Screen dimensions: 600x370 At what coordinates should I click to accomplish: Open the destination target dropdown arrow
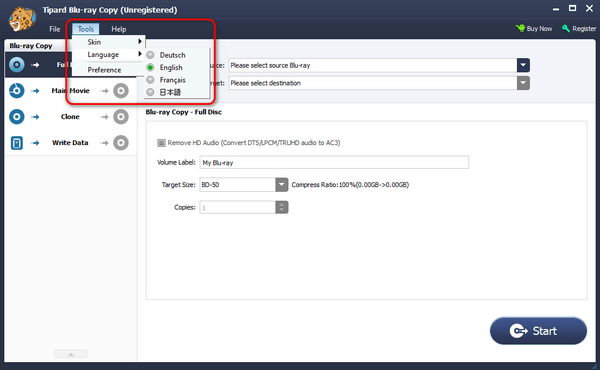click(523, 83)
